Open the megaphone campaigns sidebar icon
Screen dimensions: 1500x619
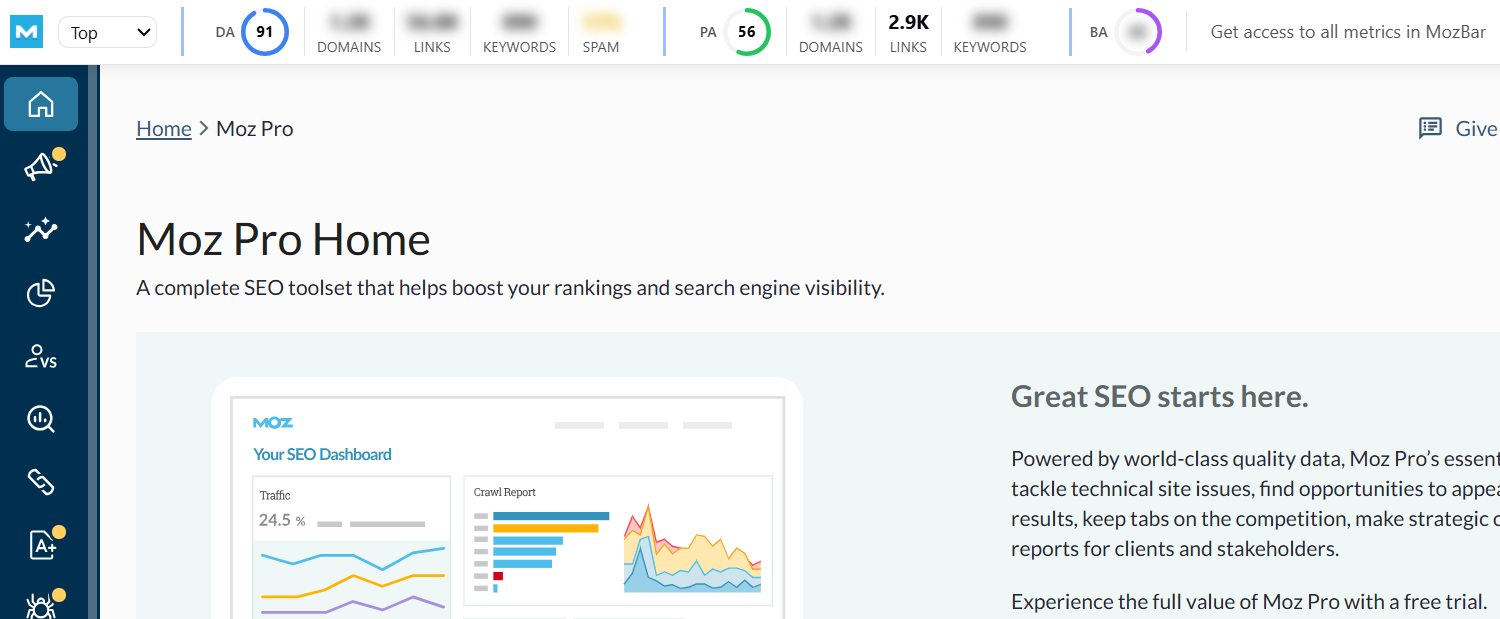[41, 167]
